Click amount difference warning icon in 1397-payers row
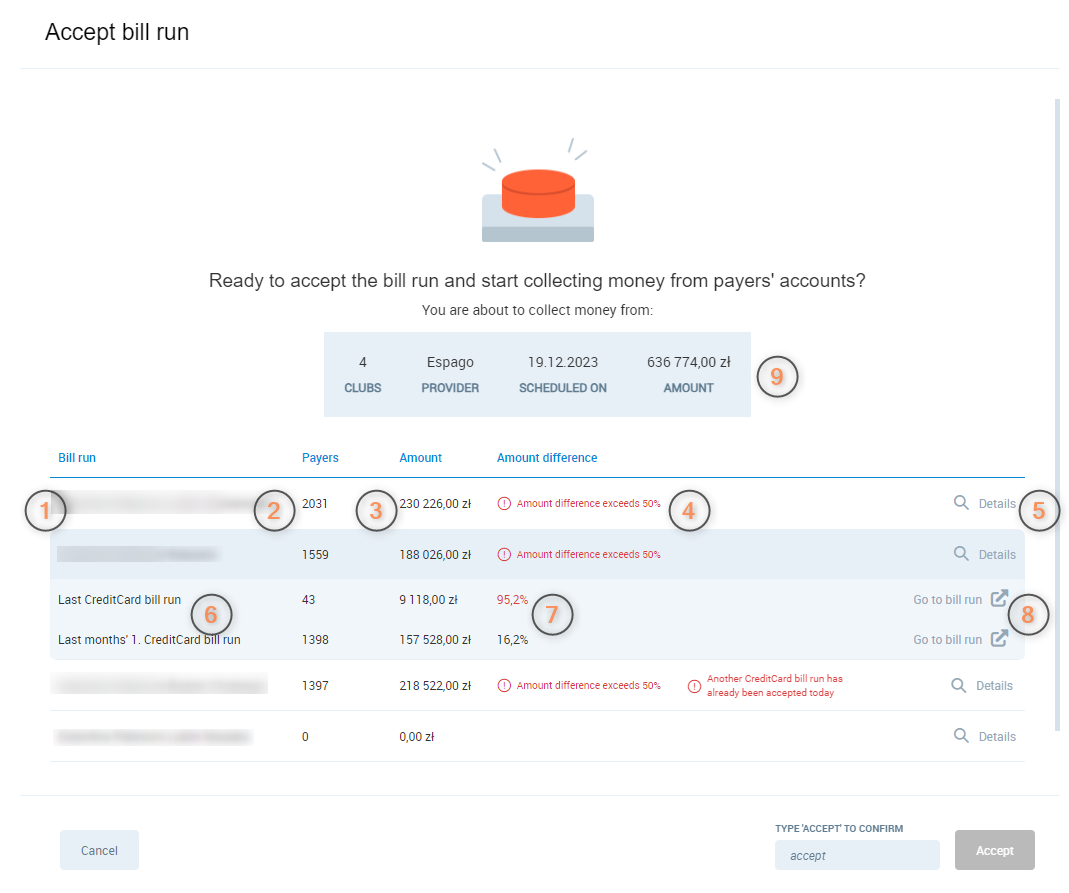This screenshot has height=893, width=1069. pyautogui.click(x=504, y=686)
